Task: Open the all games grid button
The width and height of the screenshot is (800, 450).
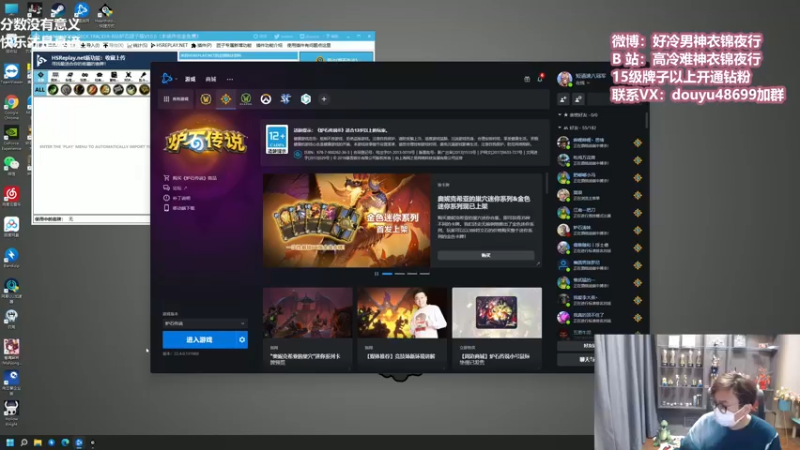Action: coord(176,99)
